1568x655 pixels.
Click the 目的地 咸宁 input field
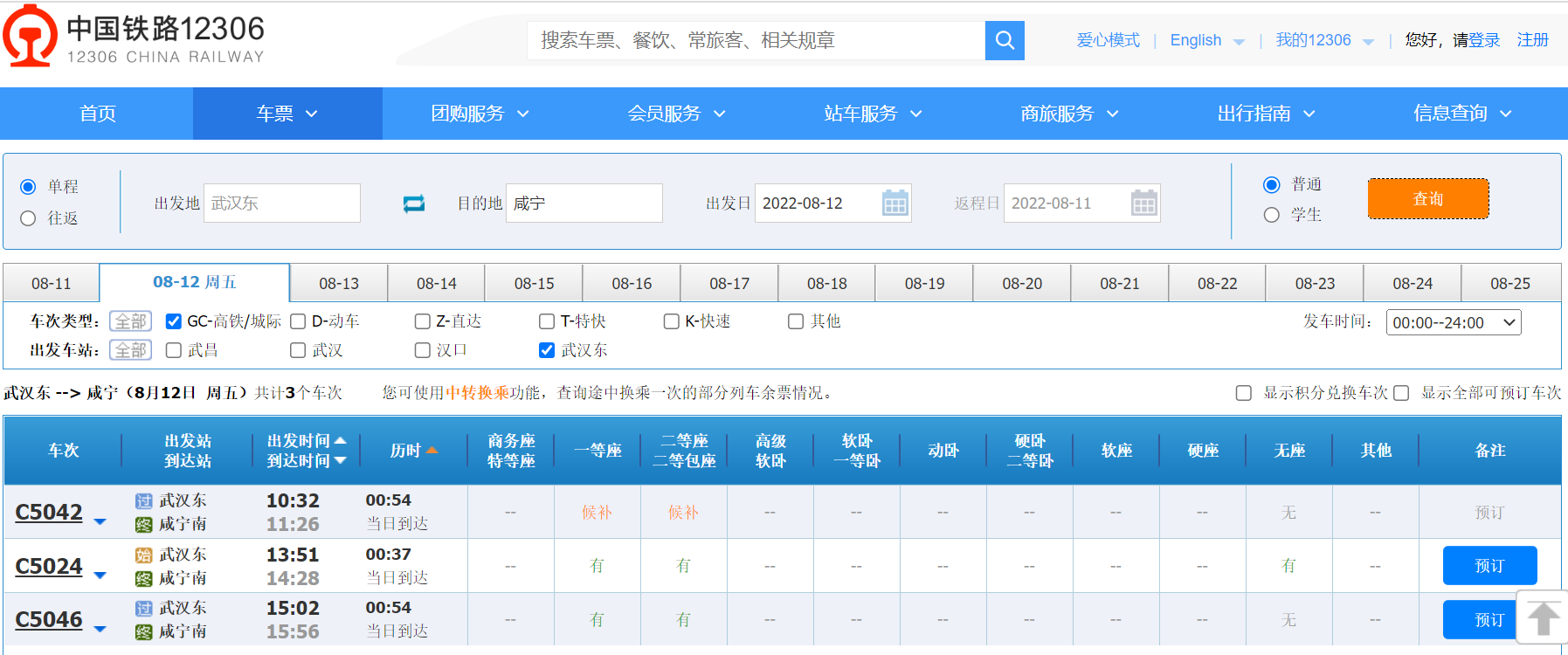[584, 203]
